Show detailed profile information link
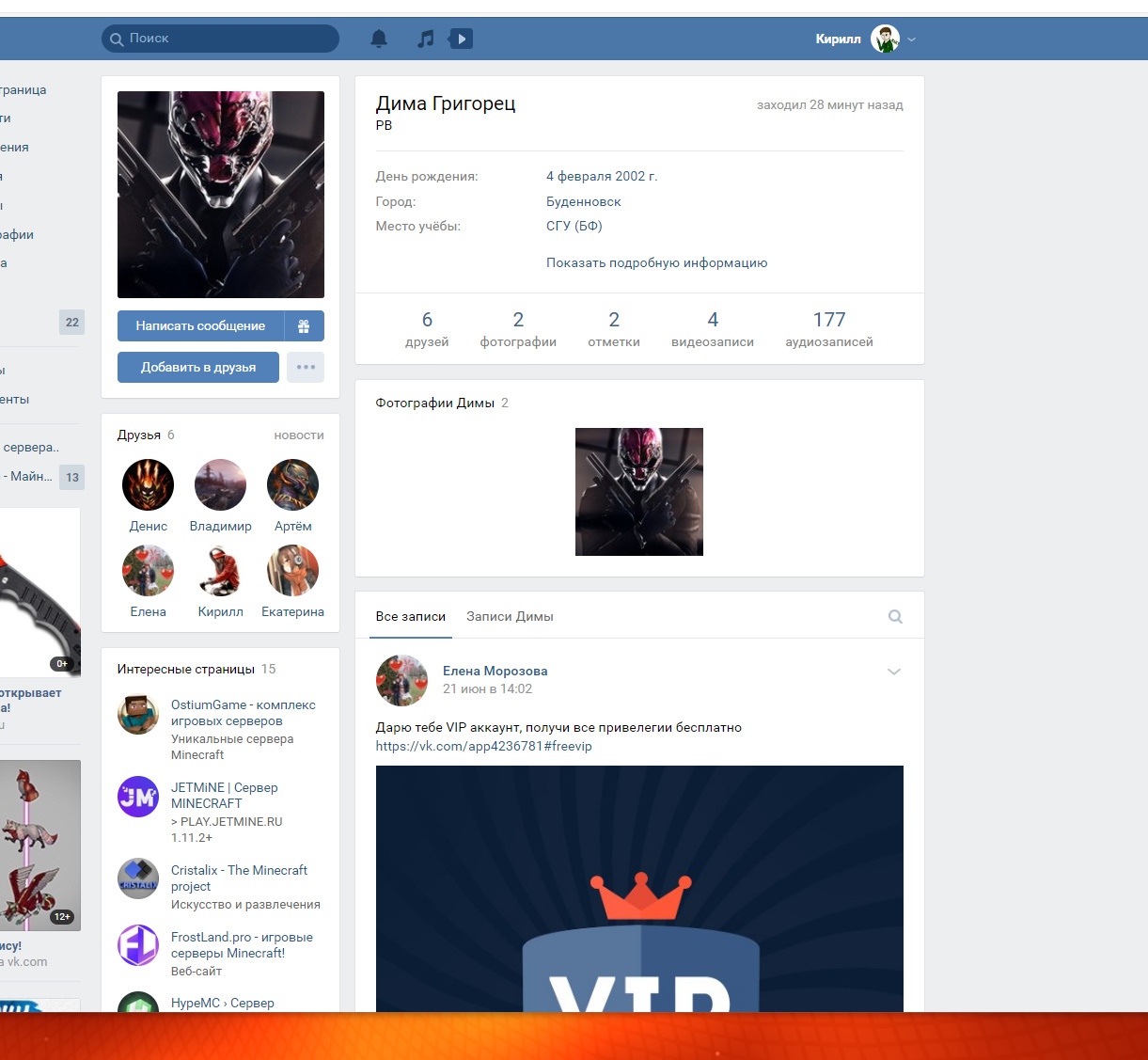Viewport: 1148px width, 1060px height. coord(656,263)
